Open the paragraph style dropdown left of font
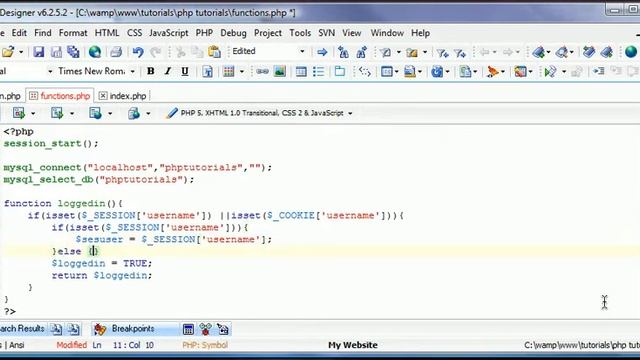This screenshot has width=640, height=360. coord(50,72)
